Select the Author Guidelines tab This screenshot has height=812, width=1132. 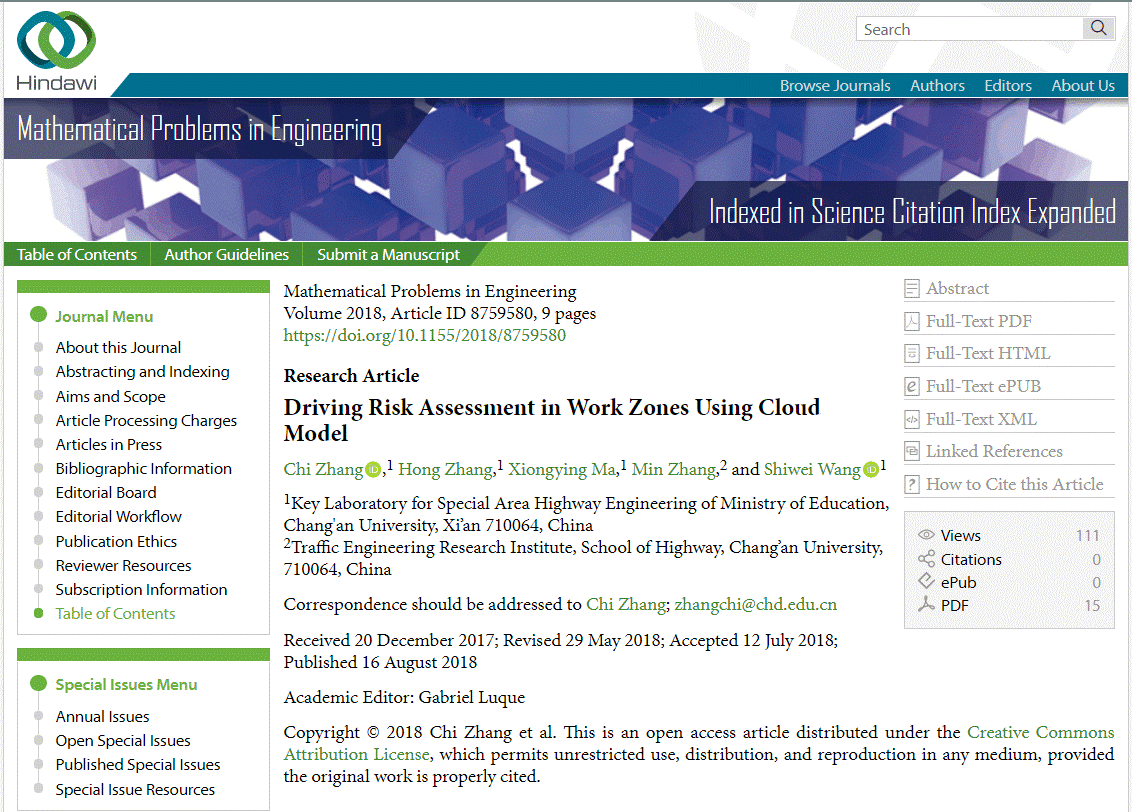226,254
